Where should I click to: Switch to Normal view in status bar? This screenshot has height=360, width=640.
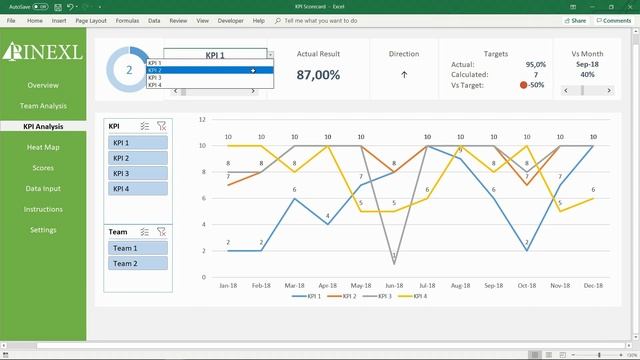(x=534, y=355)
